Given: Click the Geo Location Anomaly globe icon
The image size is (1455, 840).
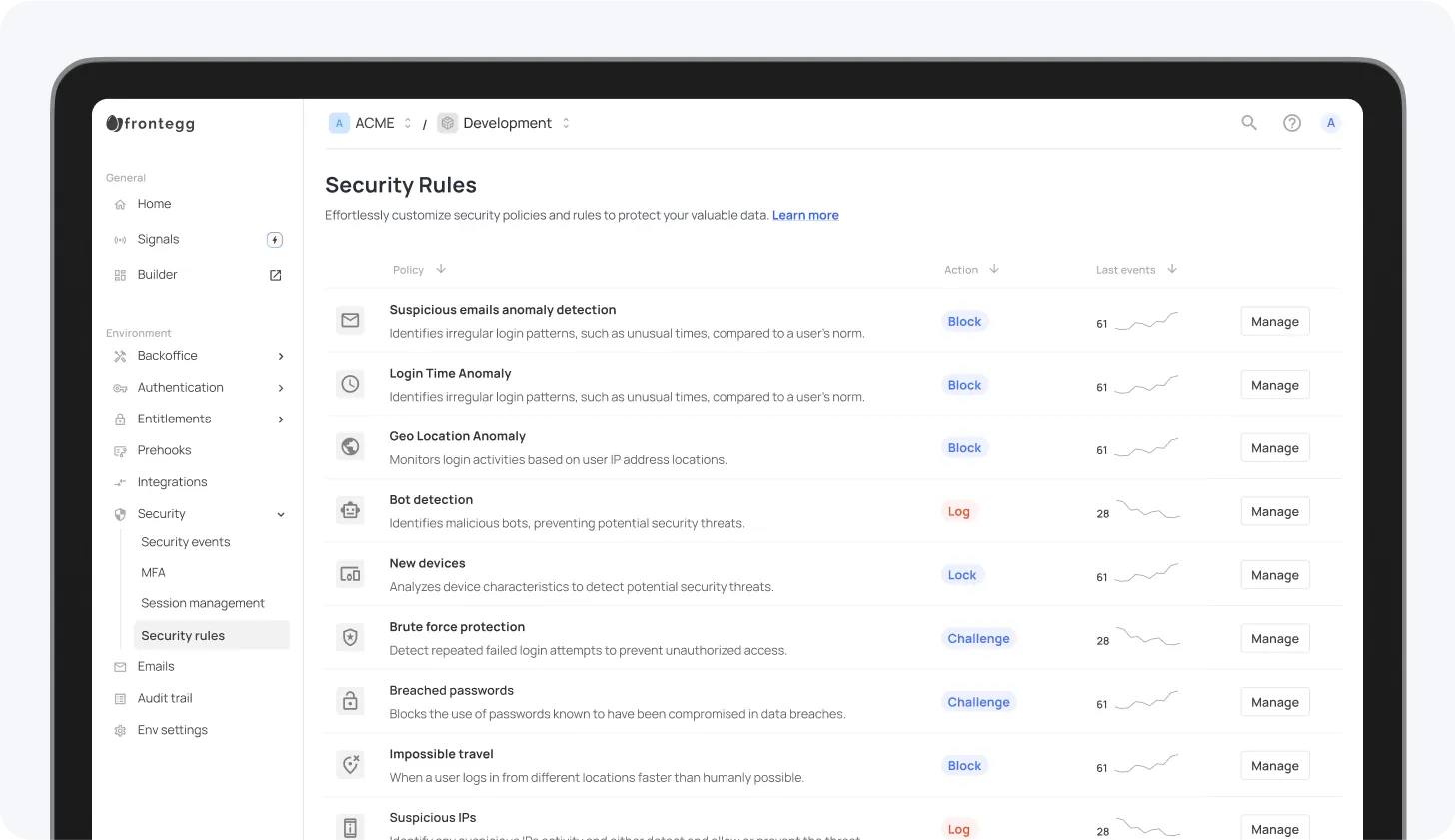Looking at the screenshot, I should [350, 447].
